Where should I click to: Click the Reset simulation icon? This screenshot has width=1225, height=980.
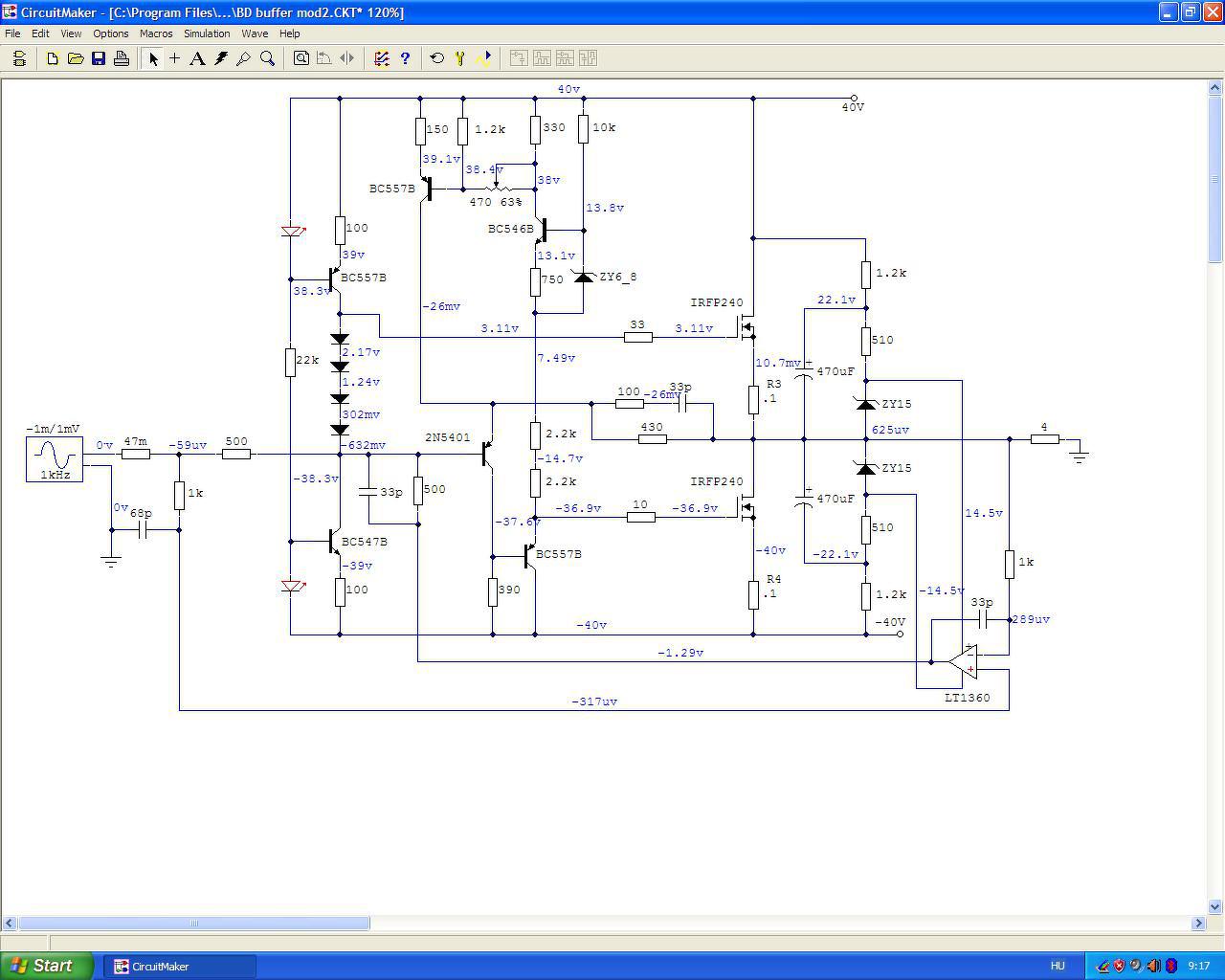tap(437, 58)
